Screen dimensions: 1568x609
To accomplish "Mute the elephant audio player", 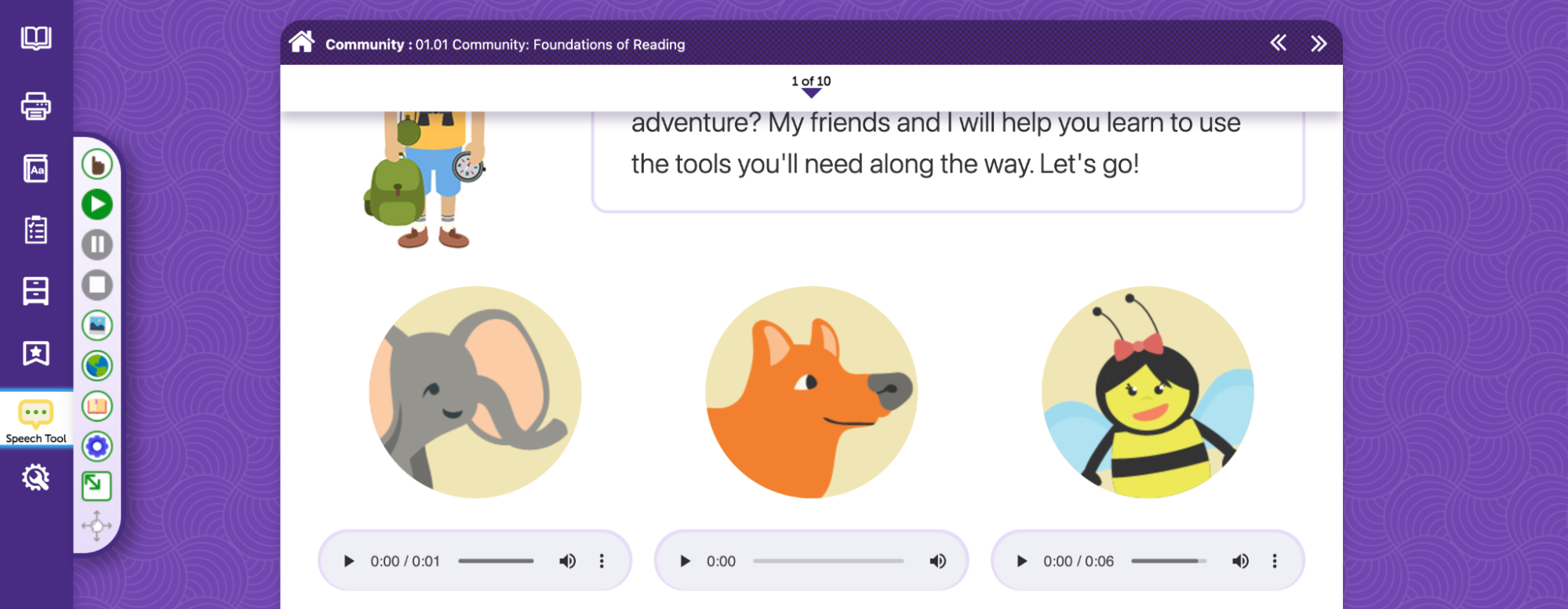I will click(x=567, y=561).
